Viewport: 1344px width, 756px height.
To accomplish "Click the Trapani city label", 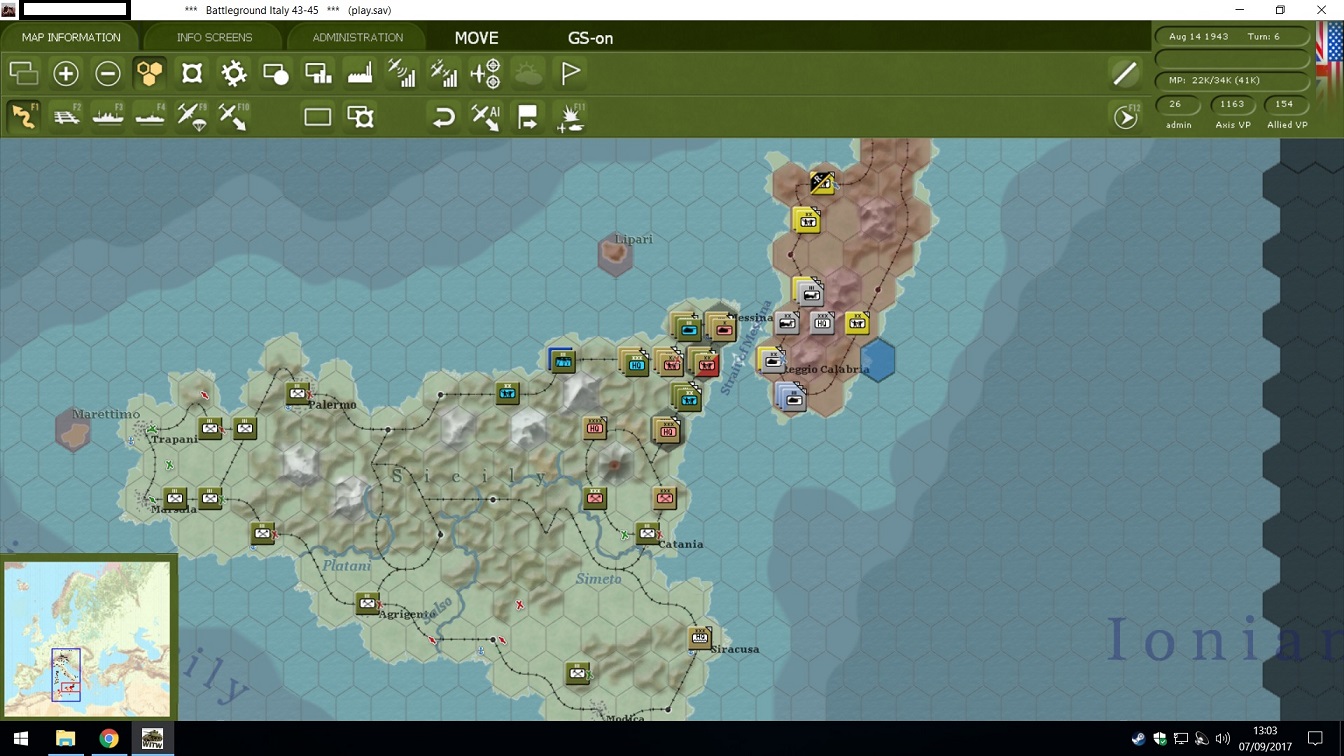I will pos(174,440).
